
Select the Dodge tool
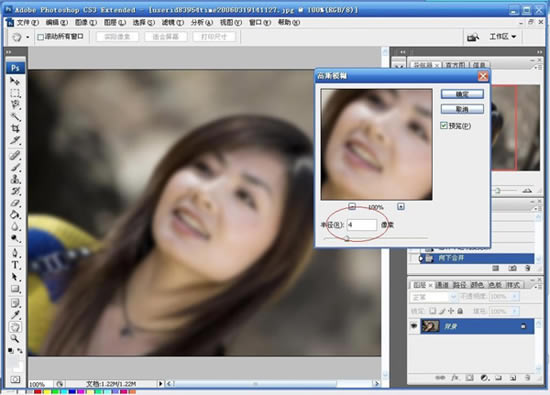15,239
